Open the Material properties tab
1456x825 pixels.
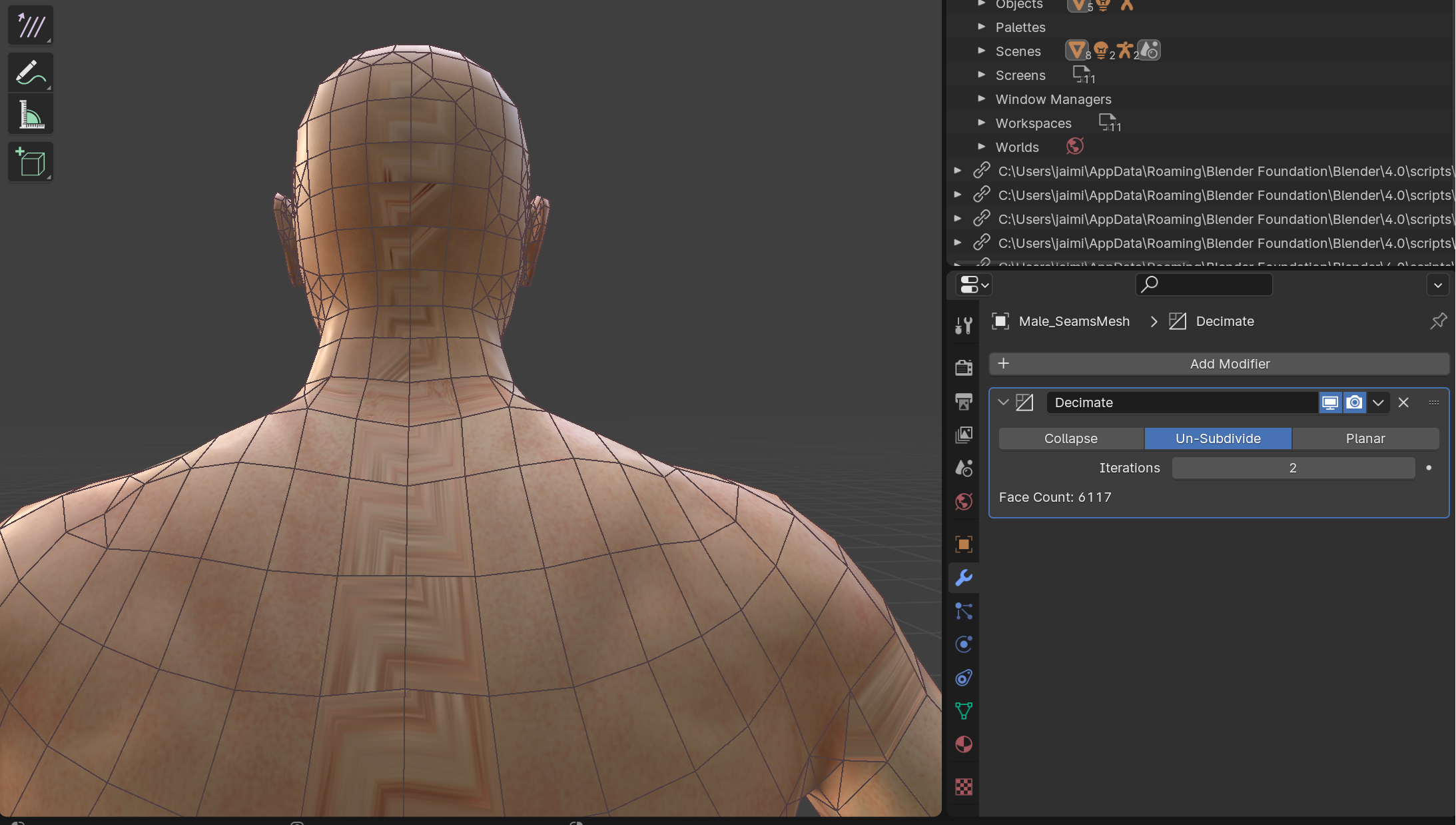coord(964,744)
